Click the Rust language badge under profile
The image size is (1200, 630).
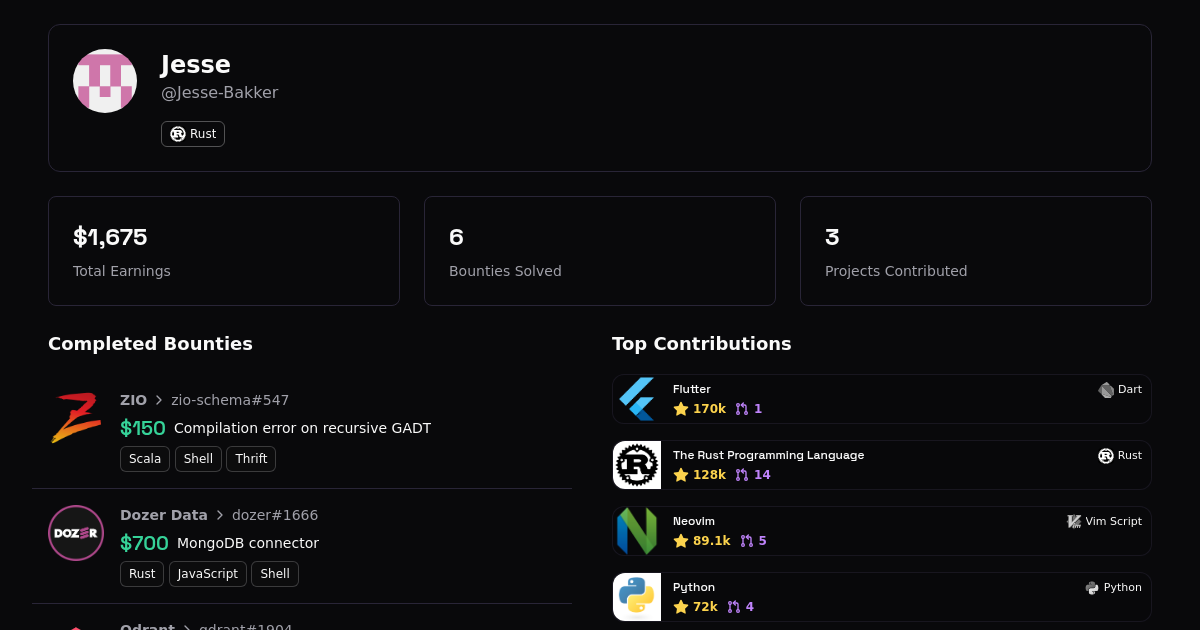coord(193,134)
